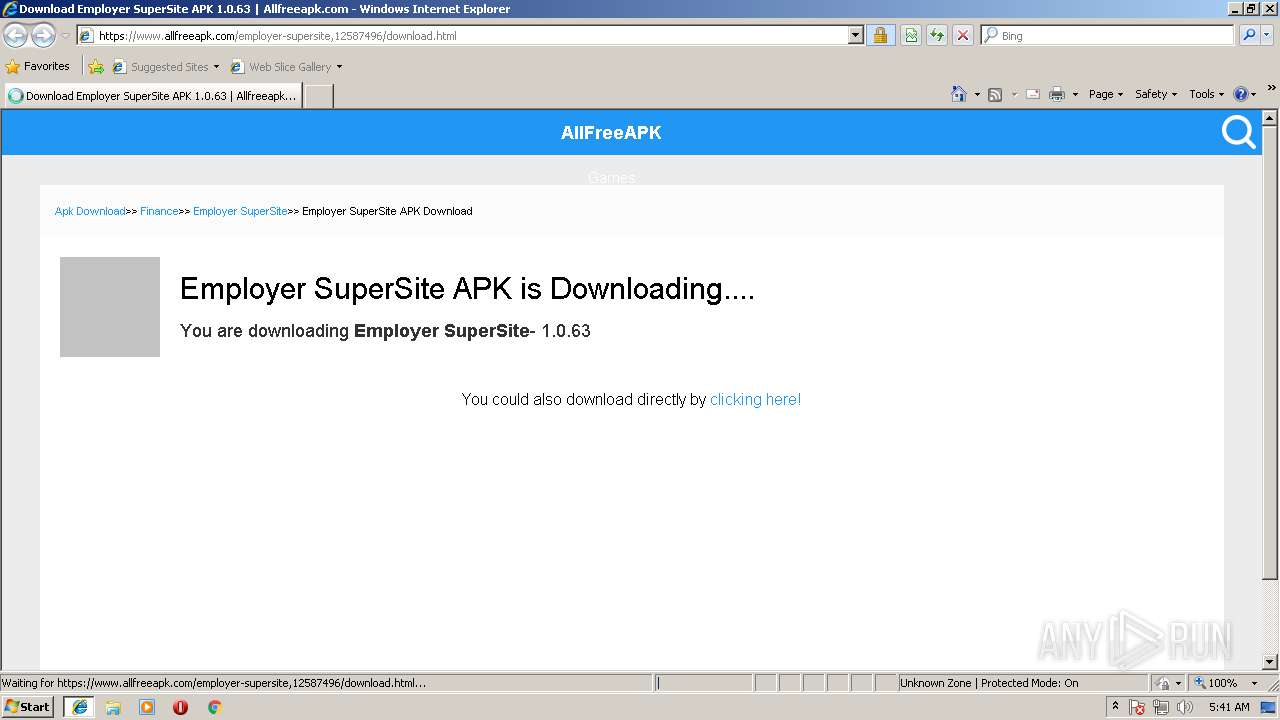Expand the zoom level dropdown arrow
The width and height of the screenshot is (1280, 720).
(1254, 683)
